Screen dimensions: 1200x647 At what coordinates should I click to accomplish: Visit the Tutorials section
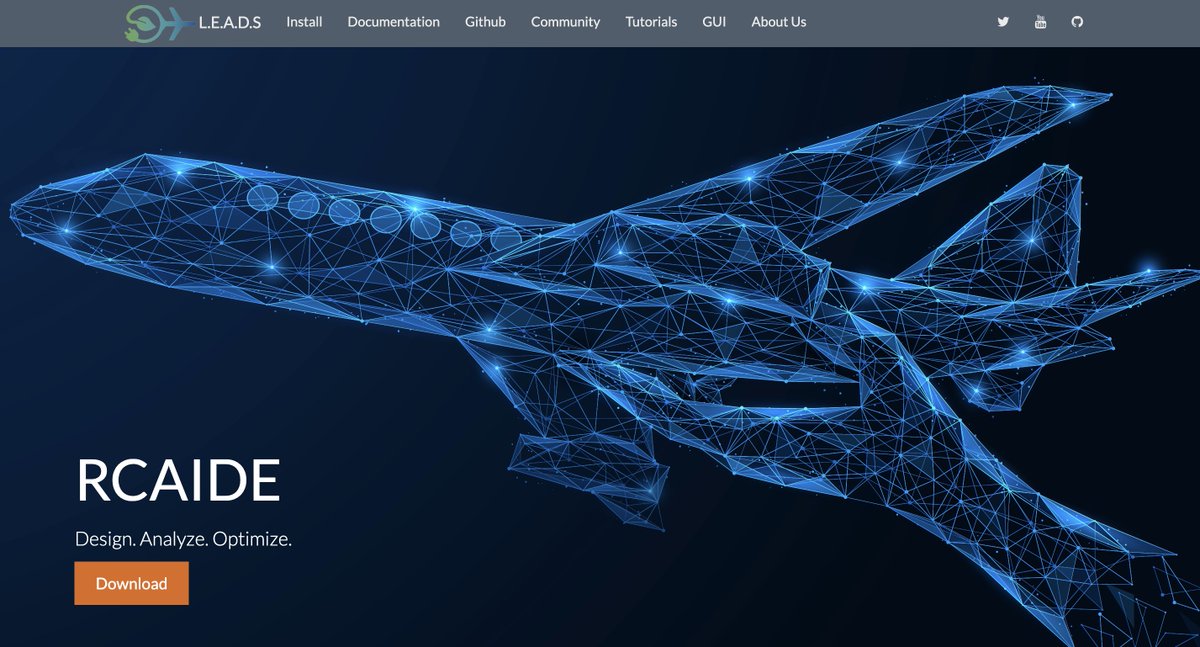click(651, 22)
